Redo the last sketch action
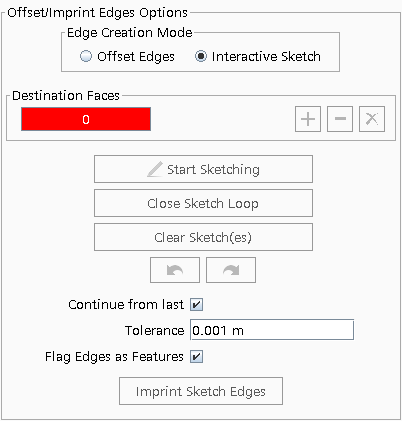 [231, 270]
